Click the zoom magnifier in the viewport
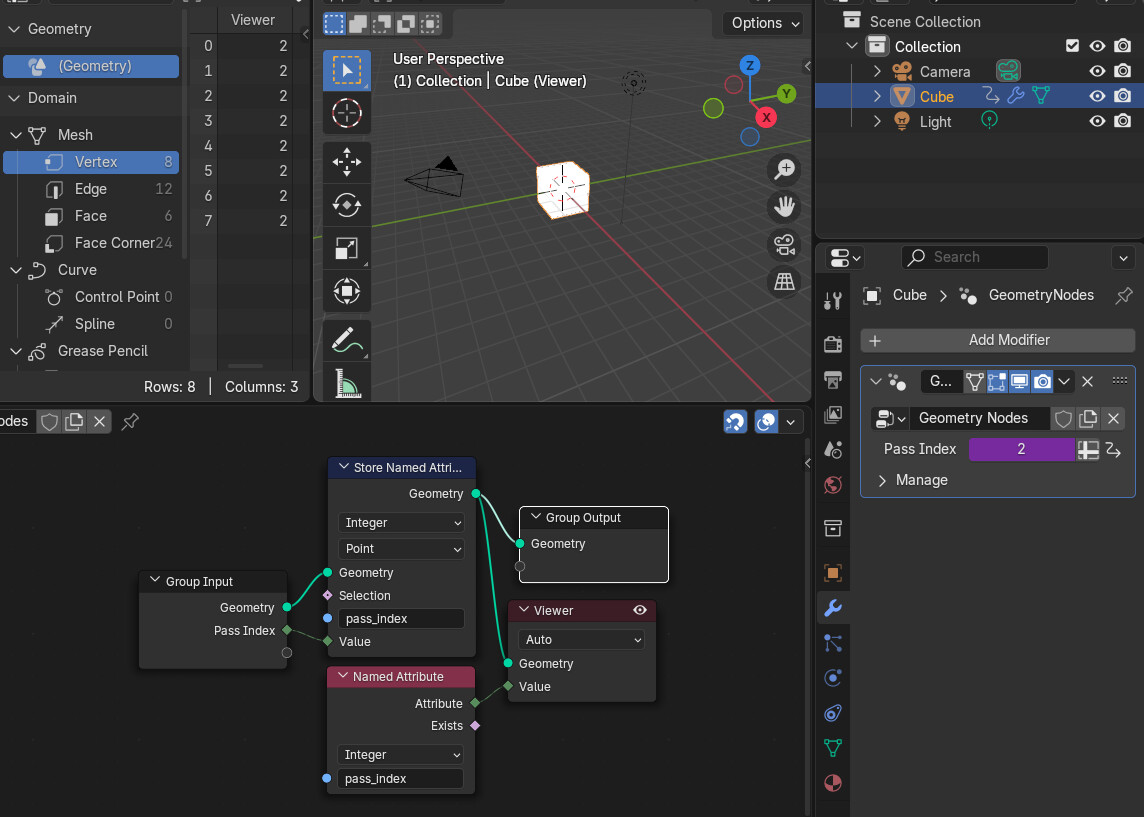 coord(784,170)
